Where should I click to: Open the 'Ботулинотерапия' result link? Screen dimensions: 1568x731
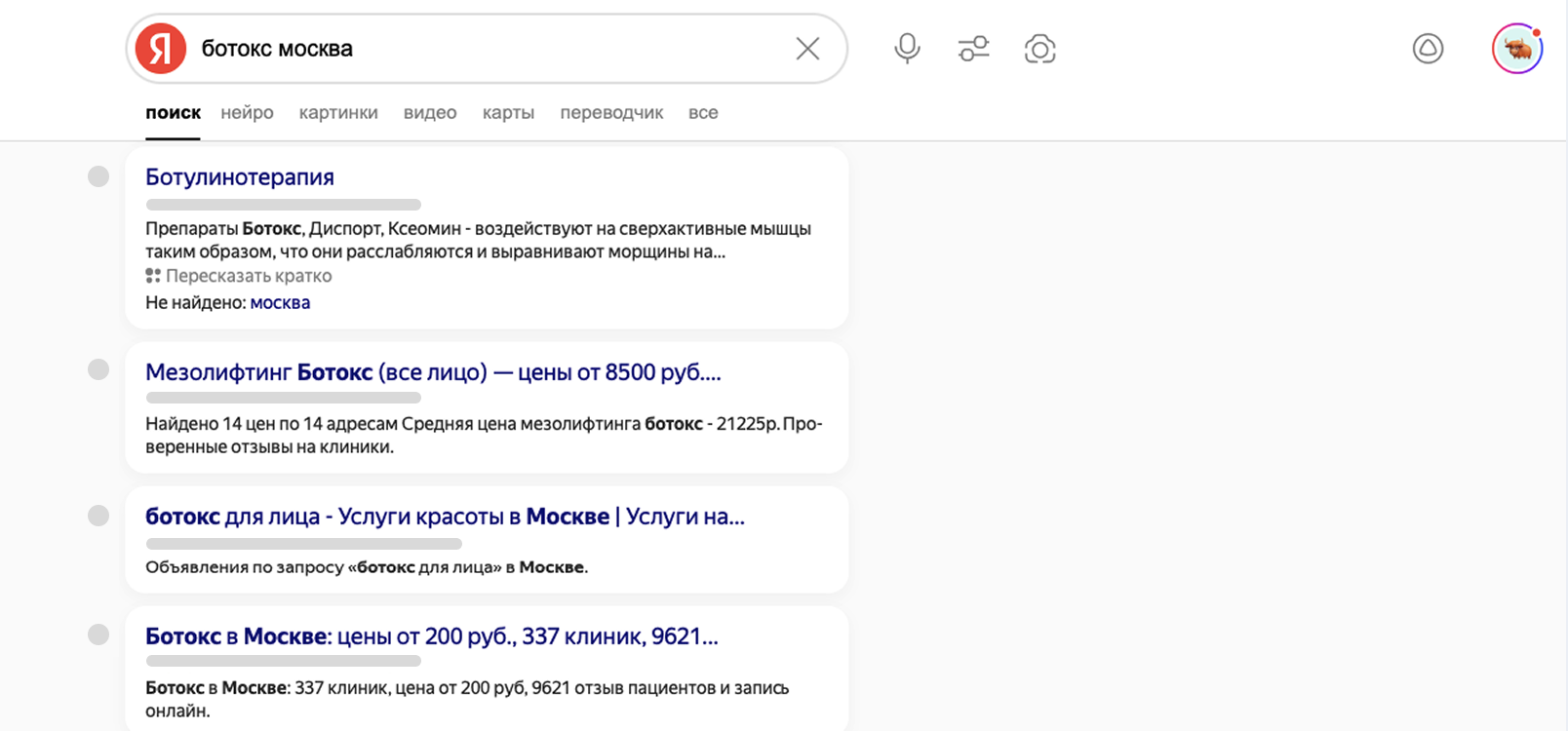pos(240,177)
